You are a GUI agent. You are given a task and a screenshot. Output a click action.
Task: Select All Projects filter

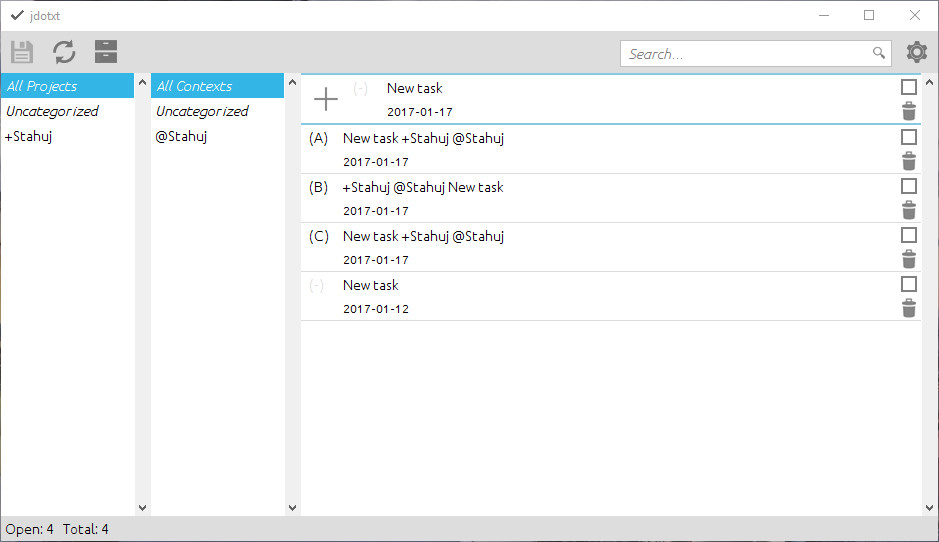[67, 86]
